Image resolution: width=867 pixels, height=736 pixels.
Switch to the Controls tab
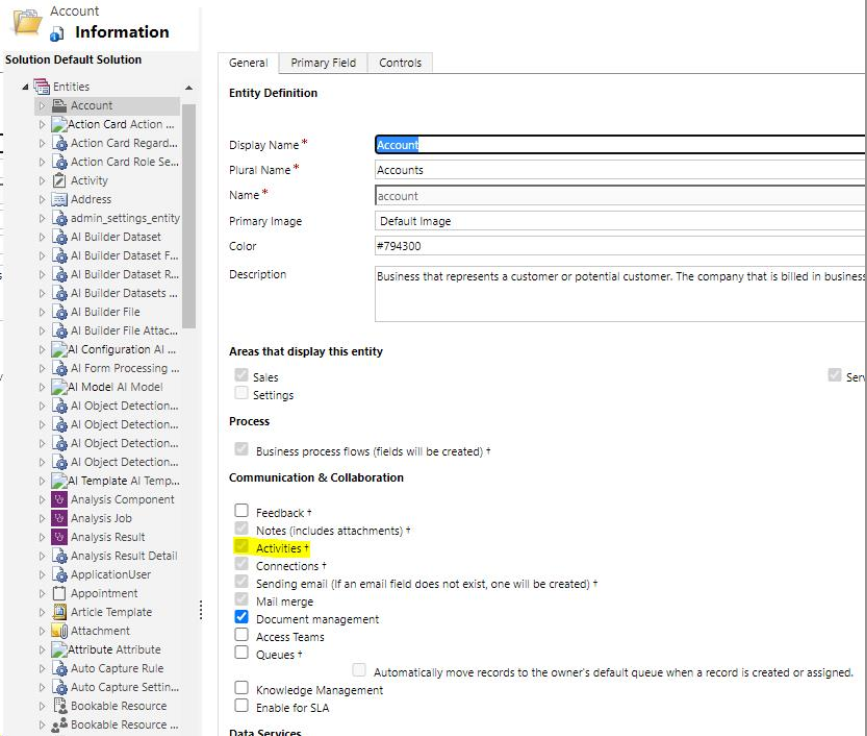click(x=400, y=63)
